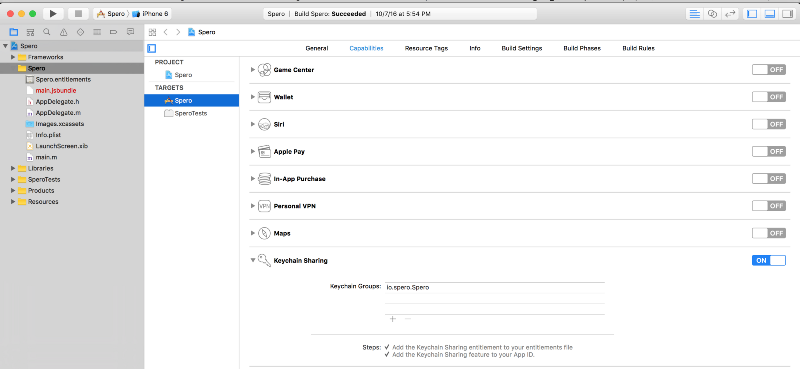This screenshot has height=369, width=800.
Task: Turn on the Maps switch
Action: 768,233
